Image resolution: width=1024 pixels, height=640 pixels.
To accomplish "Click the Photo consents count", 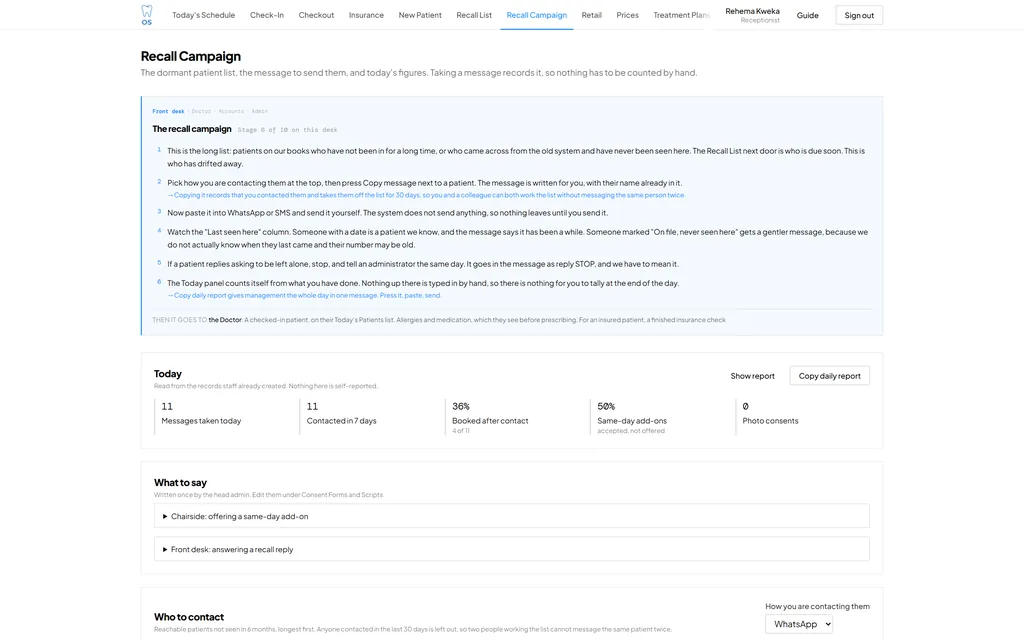I will point(746,406).
